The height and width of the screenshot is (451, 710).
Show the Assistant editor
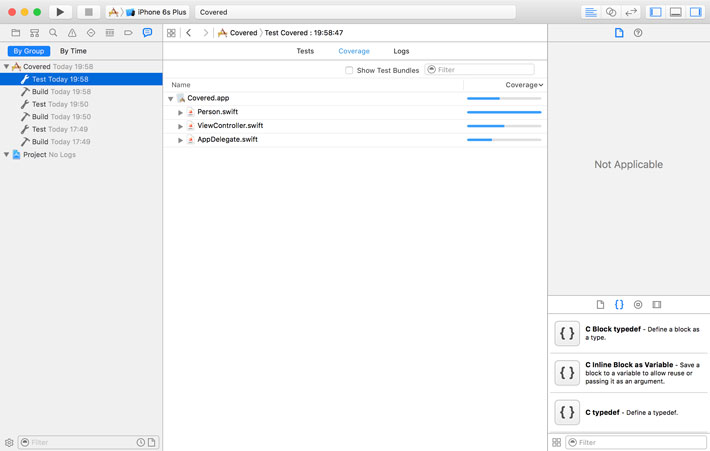611,12
